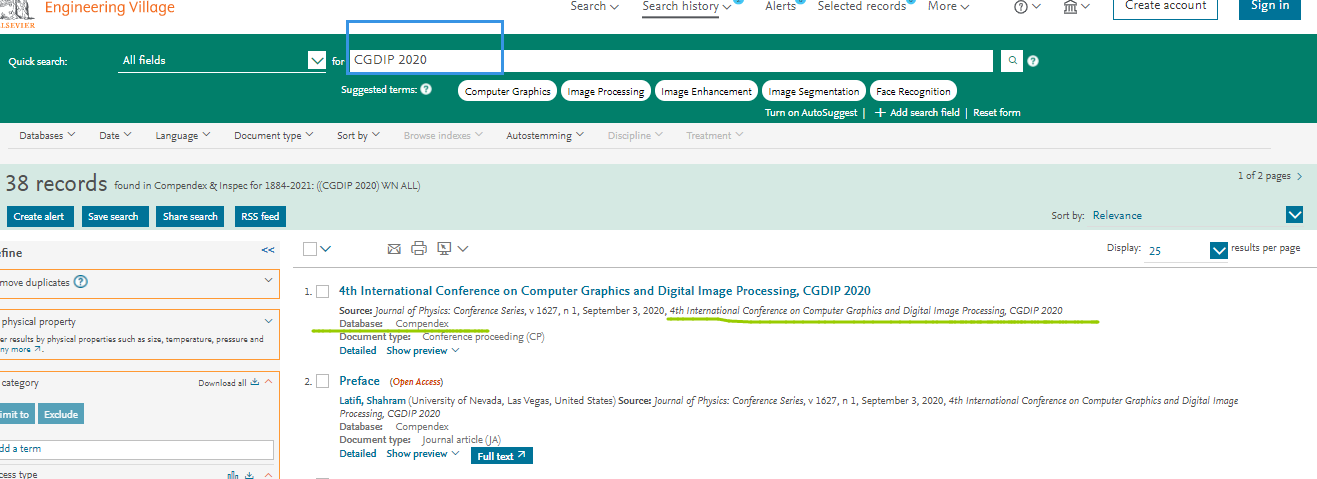This screenshot has width=1317, height=479.
Task: Click the quick search input containing CGDIP 2020
Action: [670, 61]
